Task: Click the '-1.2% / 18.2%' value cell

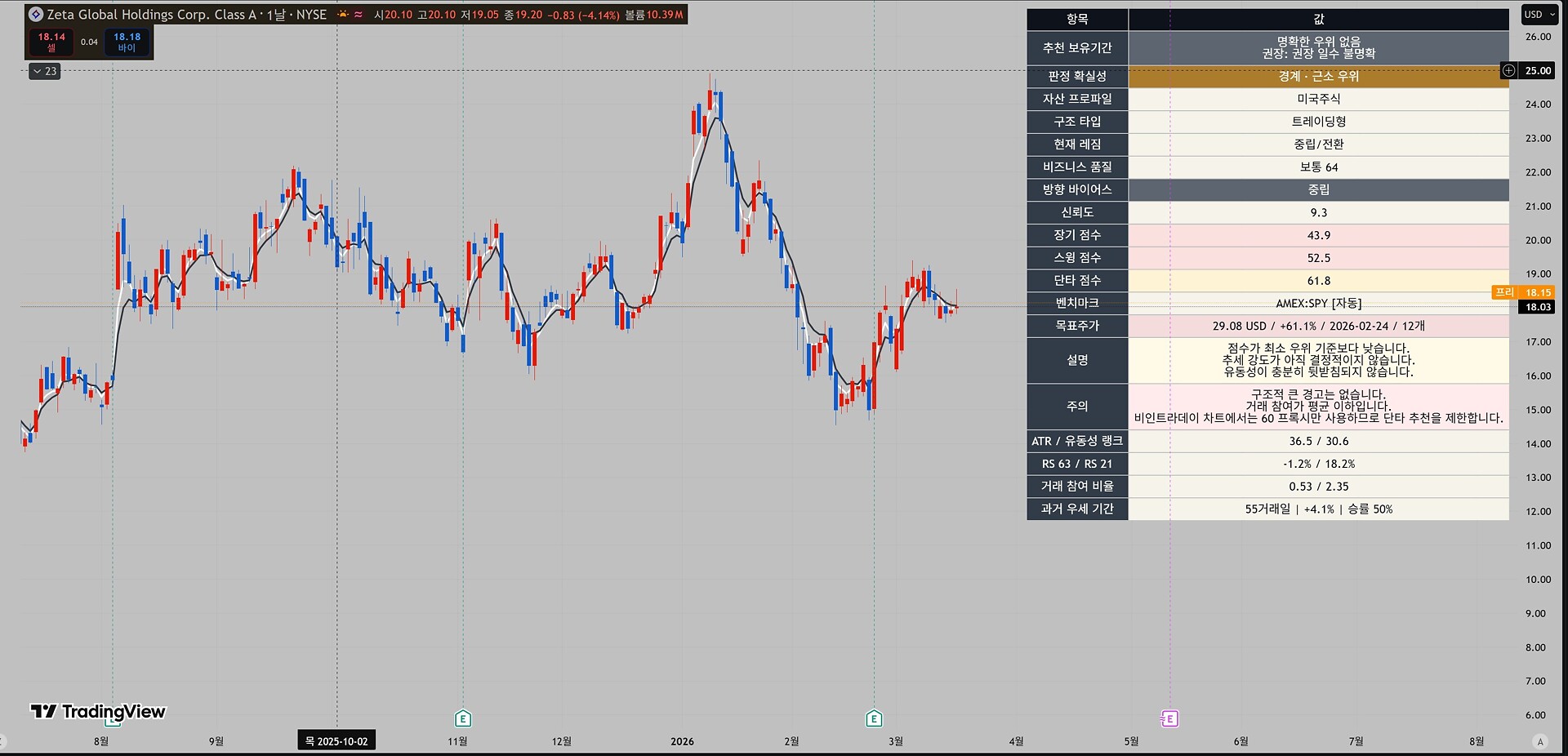Action: click(x=1319, y=464)
